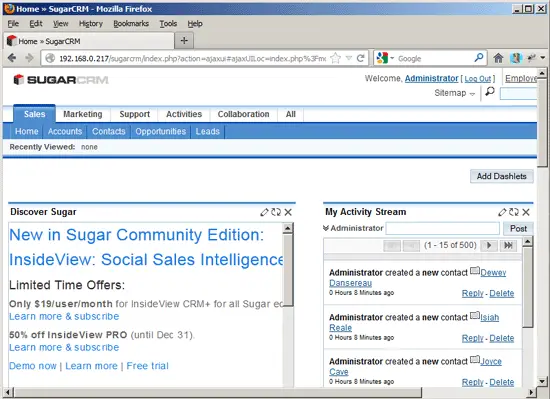Reload page using Firefox refresh icon

[361, 58]
